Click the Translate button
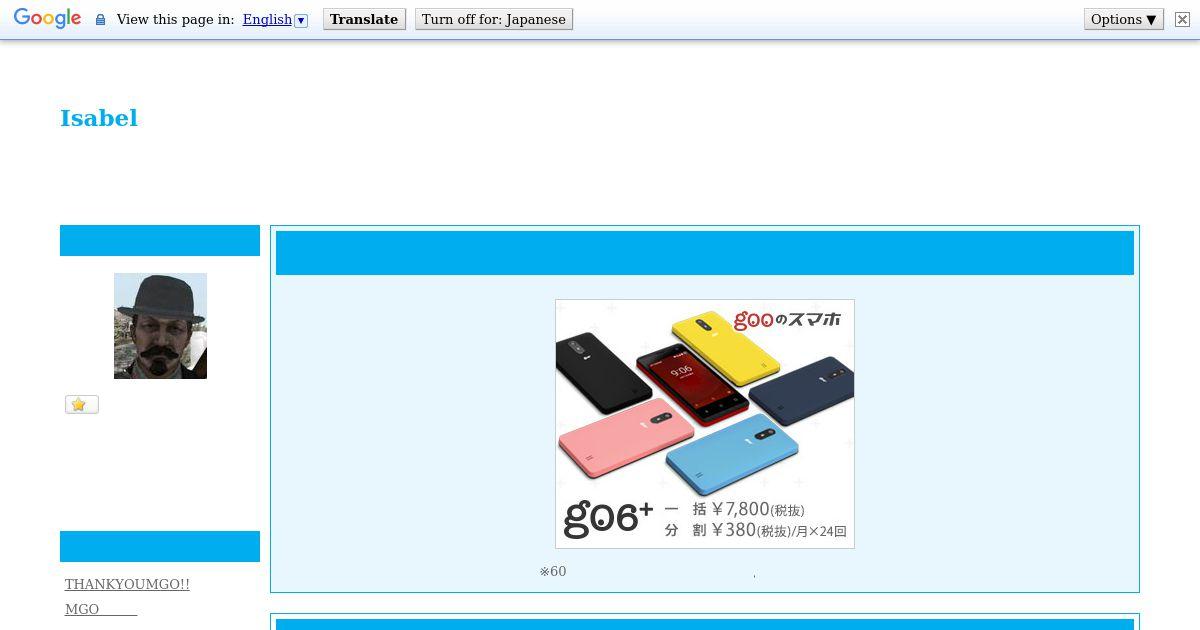 pos(364,20)
